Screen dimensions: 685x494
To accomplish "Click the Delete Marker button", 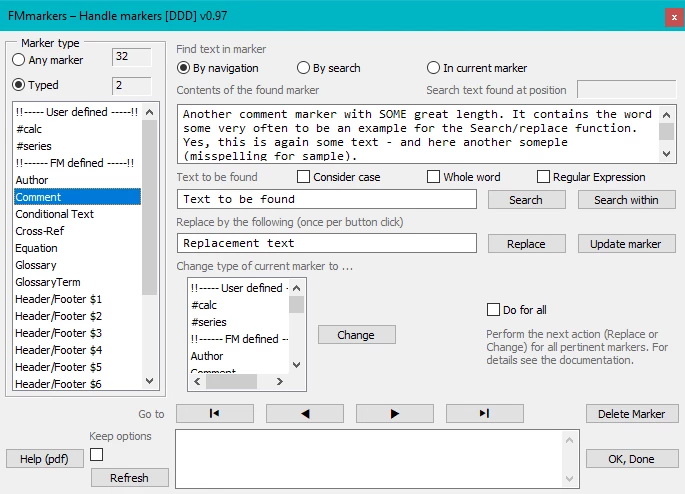I will [x=632, y=414].
